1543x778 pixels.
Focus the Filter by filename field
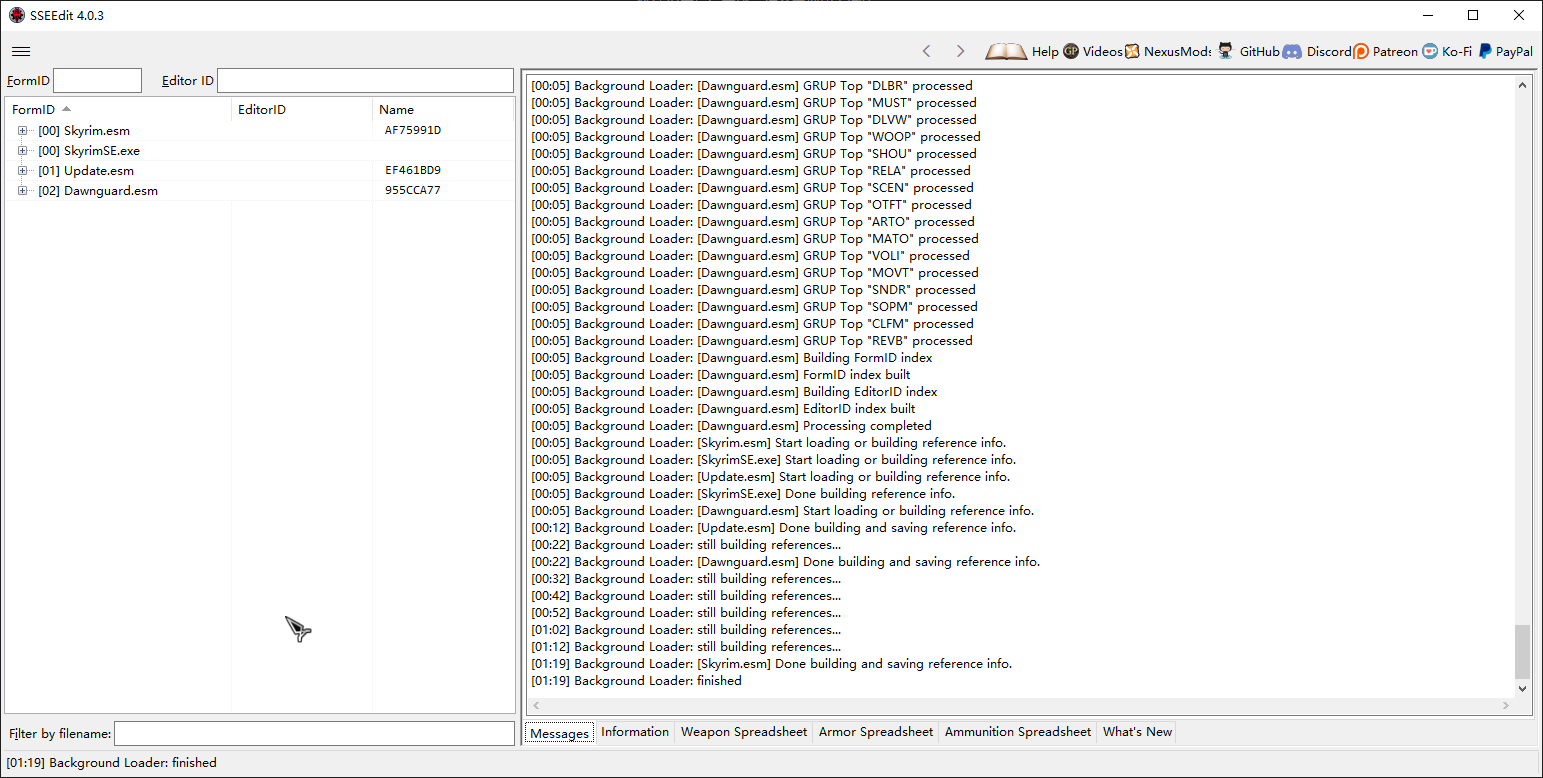click(314, 733)
